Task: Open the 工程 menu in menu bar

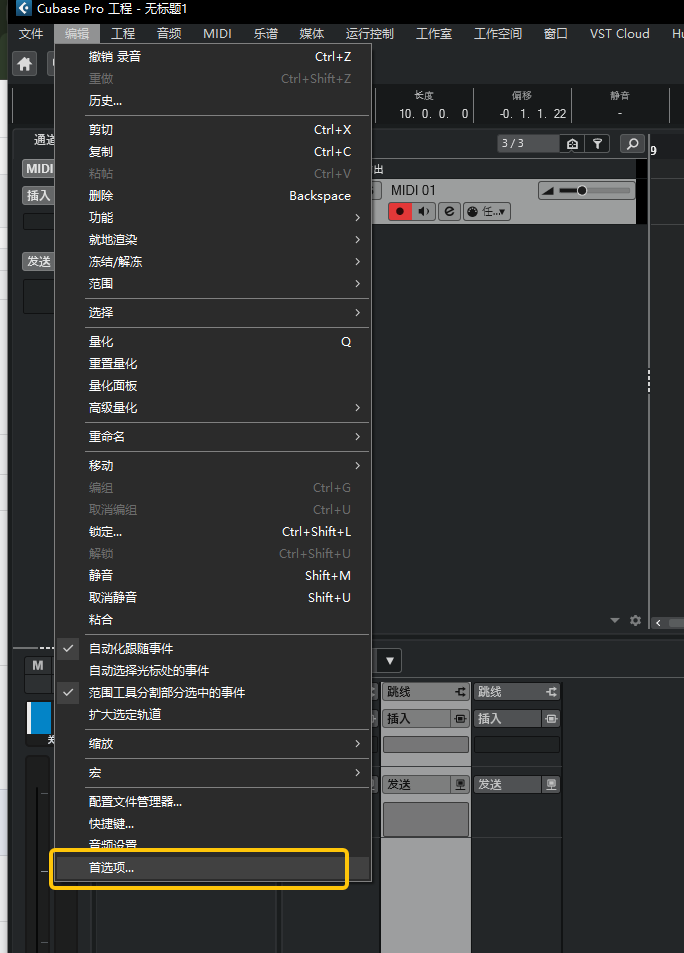Action: tap(123, 33)
